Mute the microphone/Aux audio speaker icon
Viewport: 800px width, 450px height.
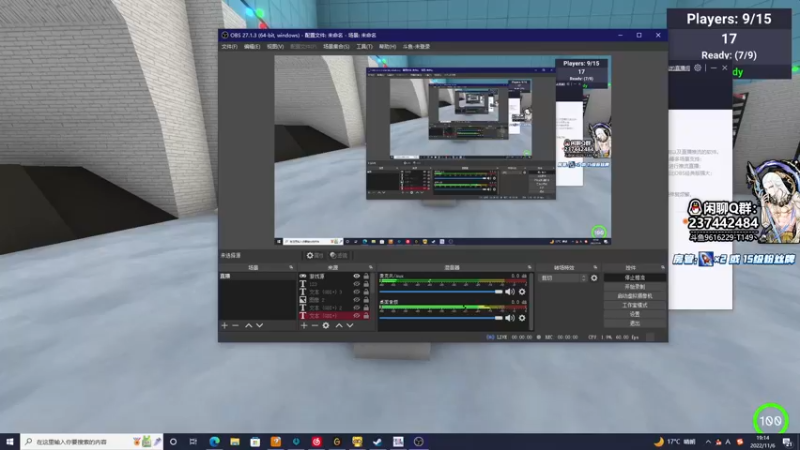(510, 291)
